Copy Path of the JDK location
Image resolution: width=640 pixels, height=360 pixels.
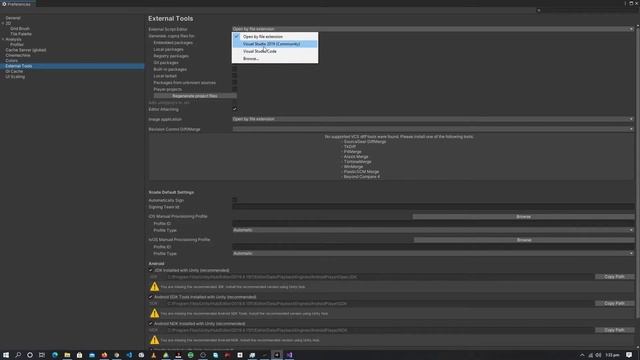click(614, 277)
